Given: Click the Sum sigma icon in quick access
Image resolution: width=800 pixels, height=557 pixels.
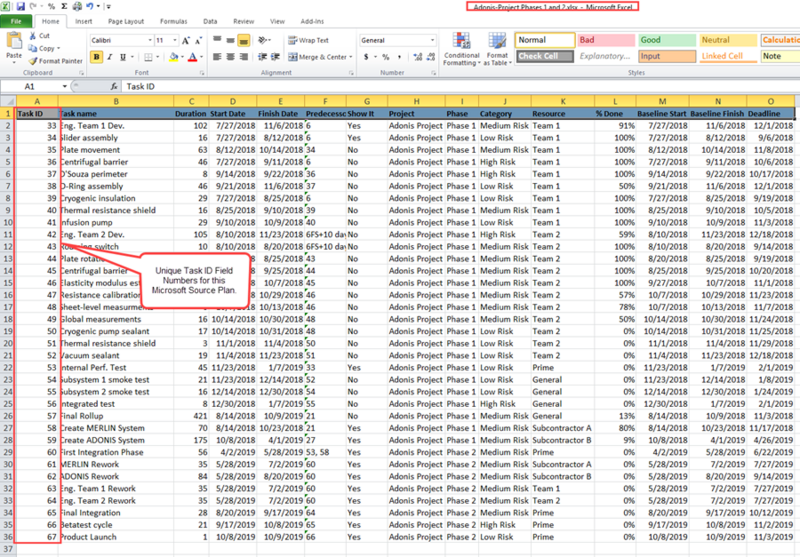Looking at the screenshot, I should [x=64, y=7].
